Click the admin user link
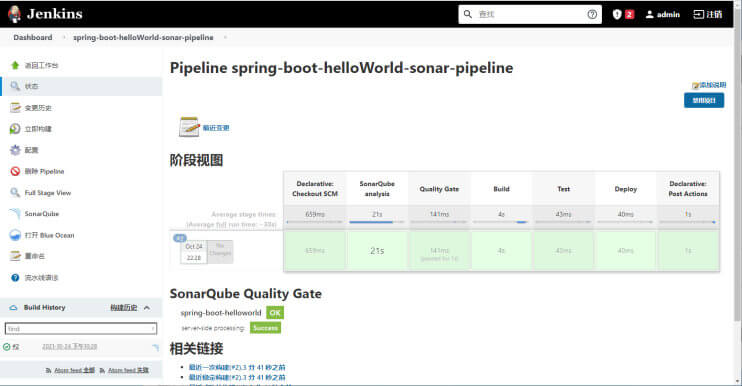 tap(663, 14)
